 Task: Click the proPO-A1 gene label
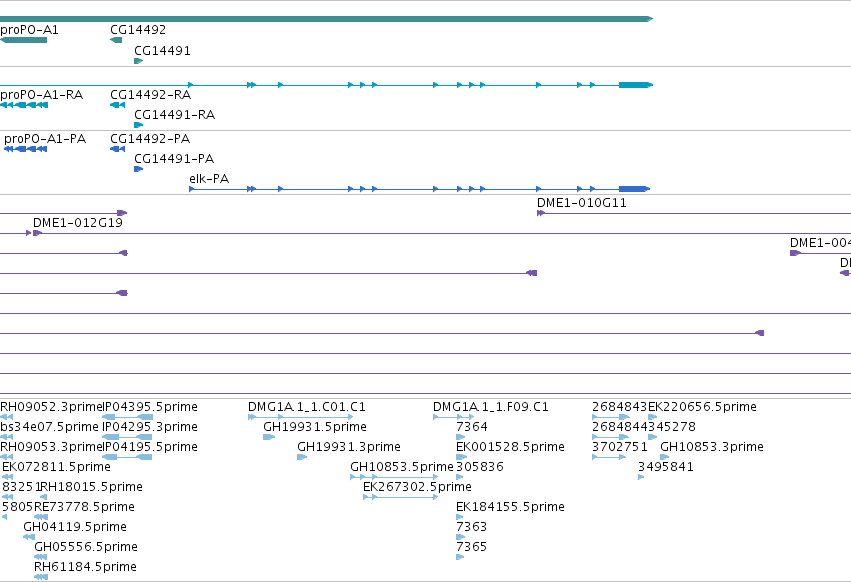pyautogui.click(x=29, y=30)
